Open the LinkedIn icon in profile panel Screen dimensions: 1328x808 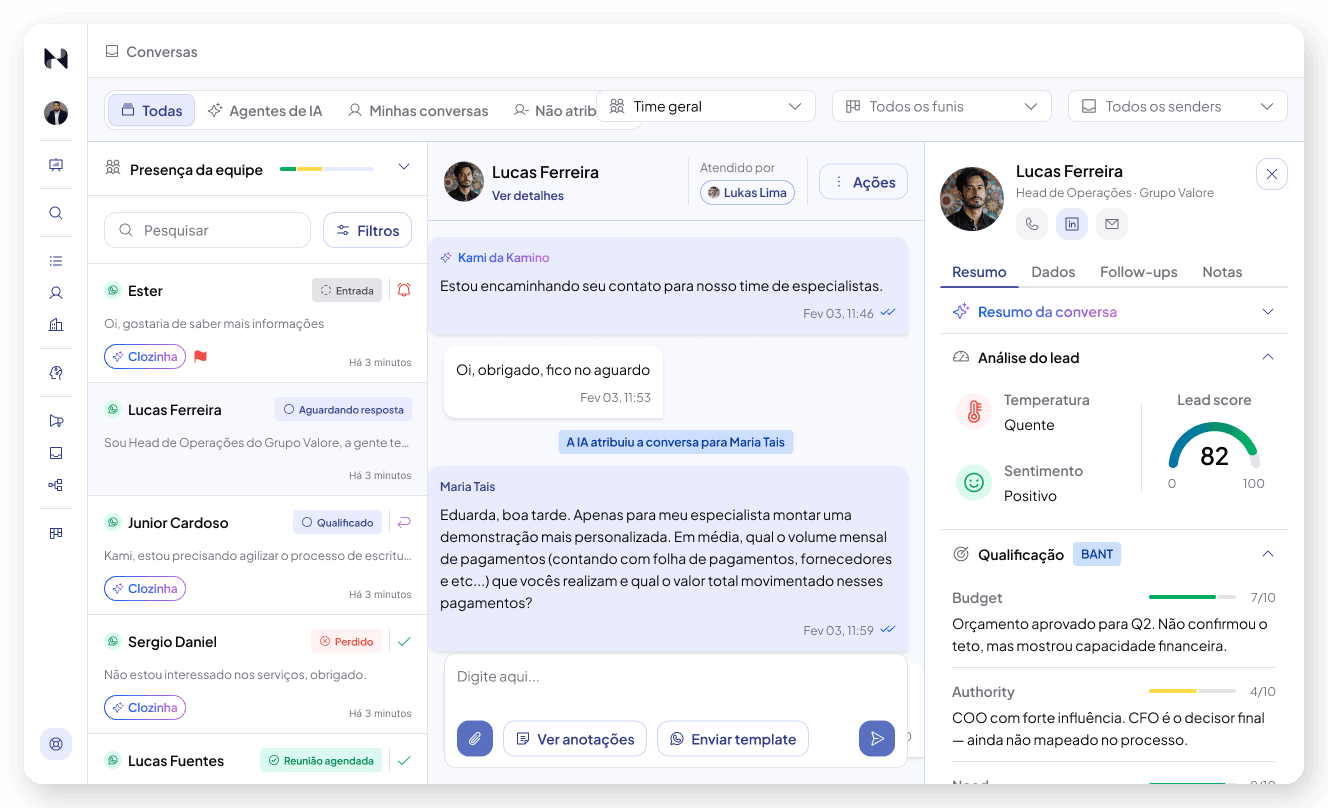tap(1072, 224)
